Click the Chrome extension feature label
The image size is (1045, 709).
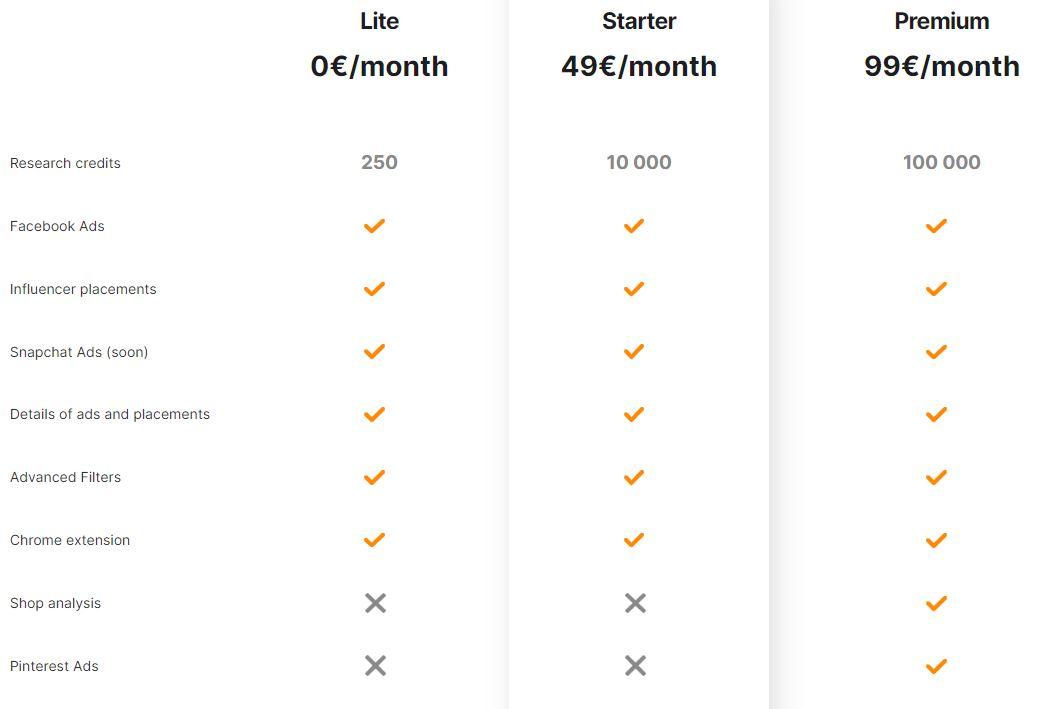(70, 540)
